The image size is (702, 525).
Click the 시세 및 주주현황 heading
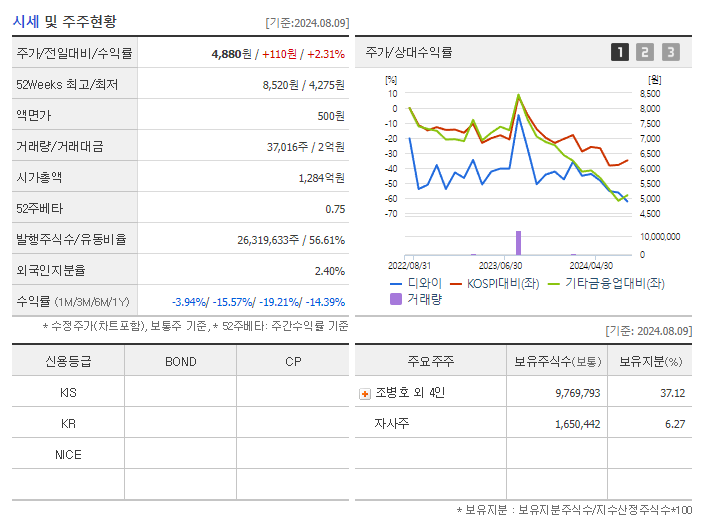pyautogui.click(x=64, y=21)
